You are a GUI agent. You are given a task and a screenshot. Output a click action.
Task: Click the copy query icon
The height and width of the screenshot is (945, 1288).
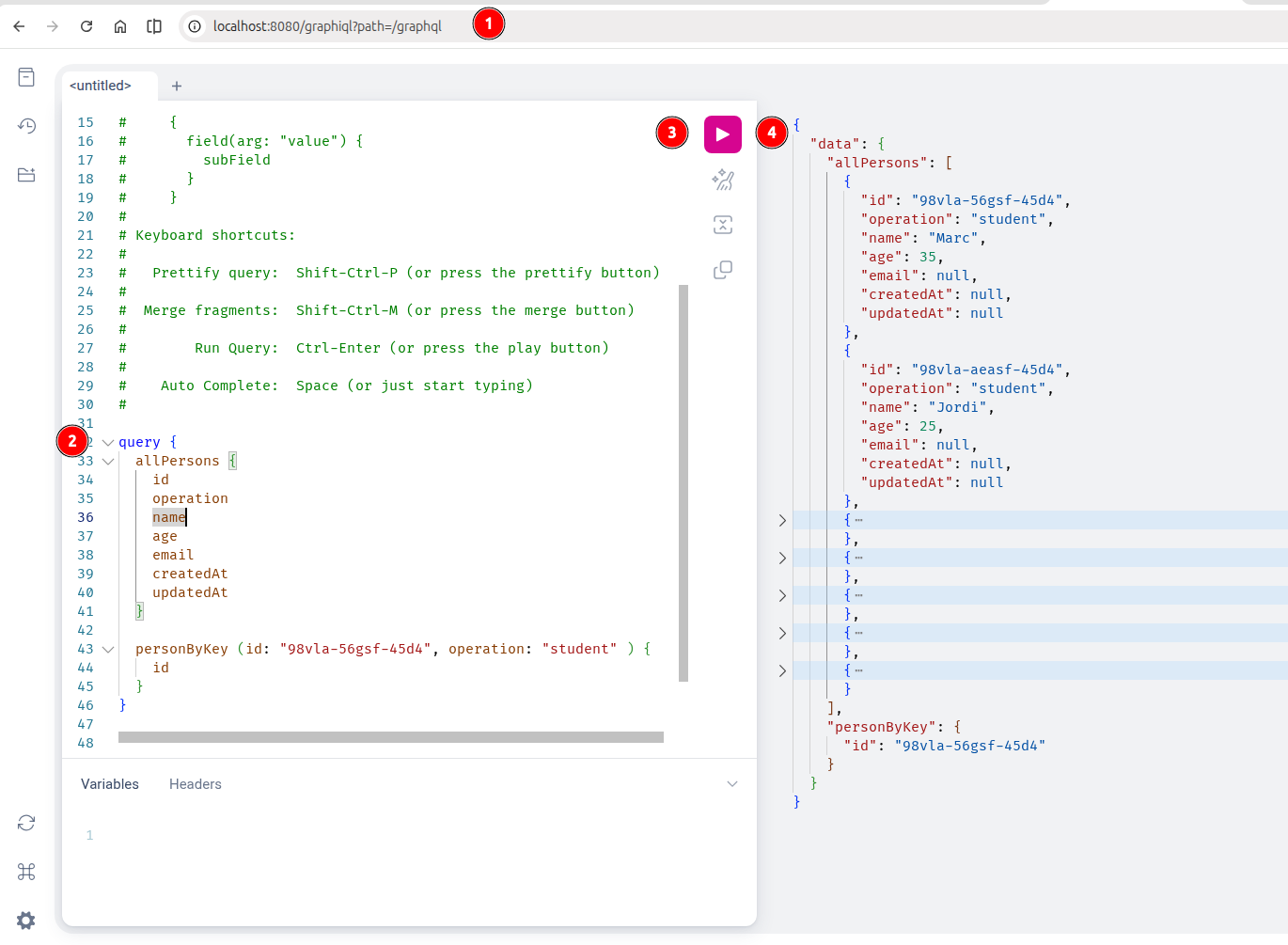722,270
